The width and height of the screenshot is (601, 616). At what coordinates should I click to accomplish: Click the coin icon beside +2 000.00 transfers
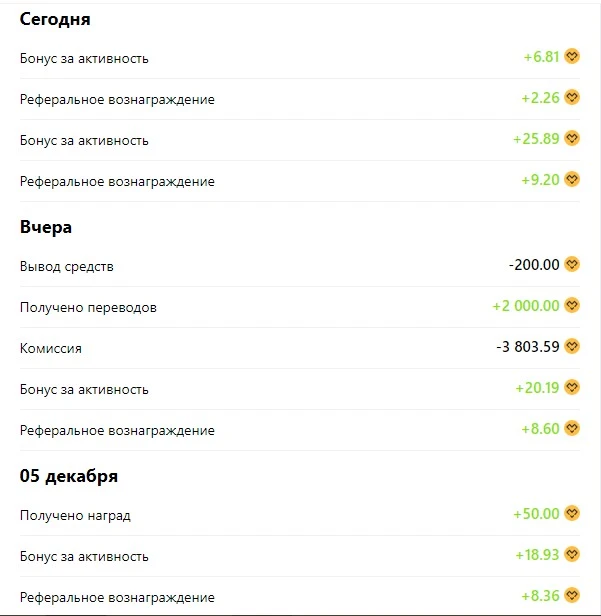(x=572, y=305)
